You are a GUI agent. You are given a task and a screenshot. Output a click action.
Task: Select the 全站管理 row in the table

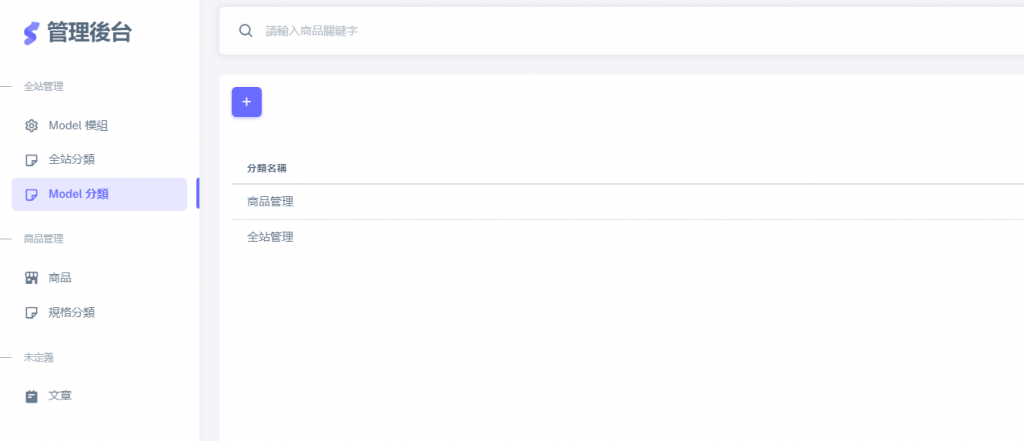pos(628,237)
